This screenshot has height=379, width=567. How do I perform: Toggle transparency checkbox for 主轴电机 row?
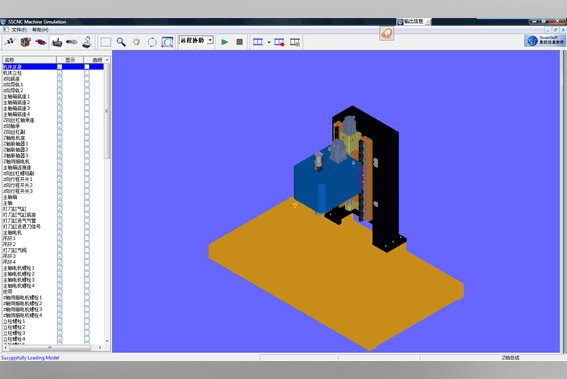87,233
